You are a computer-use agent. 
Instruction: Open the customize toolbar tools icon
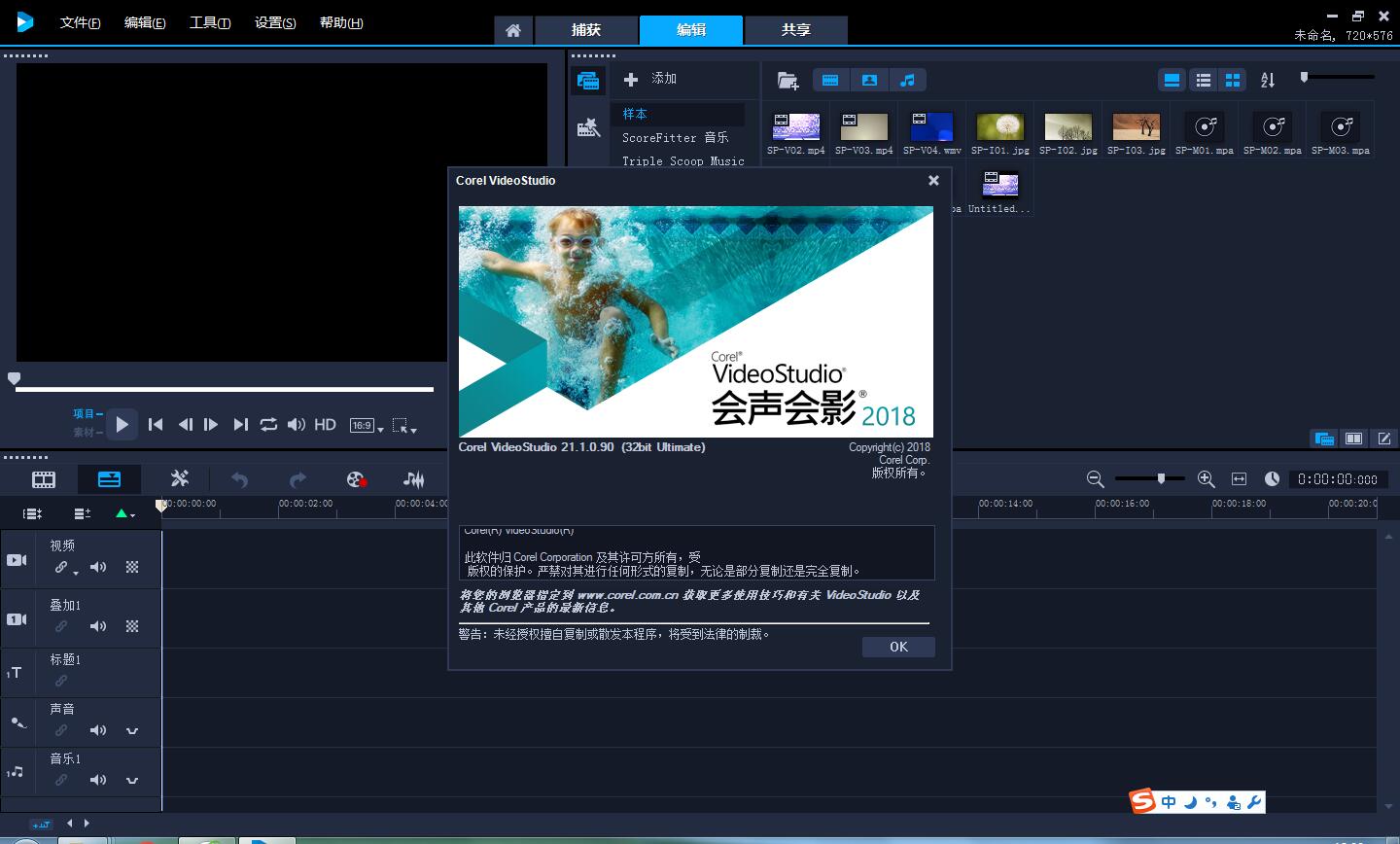click(179, 478)
